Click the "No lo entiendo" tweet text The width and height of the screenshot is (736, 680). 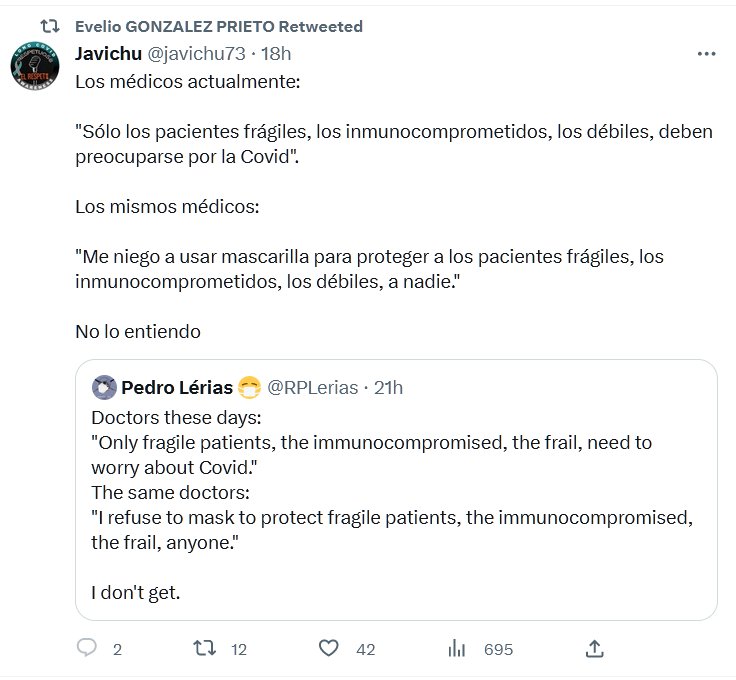pyautogui.click(x=138, y=331)
